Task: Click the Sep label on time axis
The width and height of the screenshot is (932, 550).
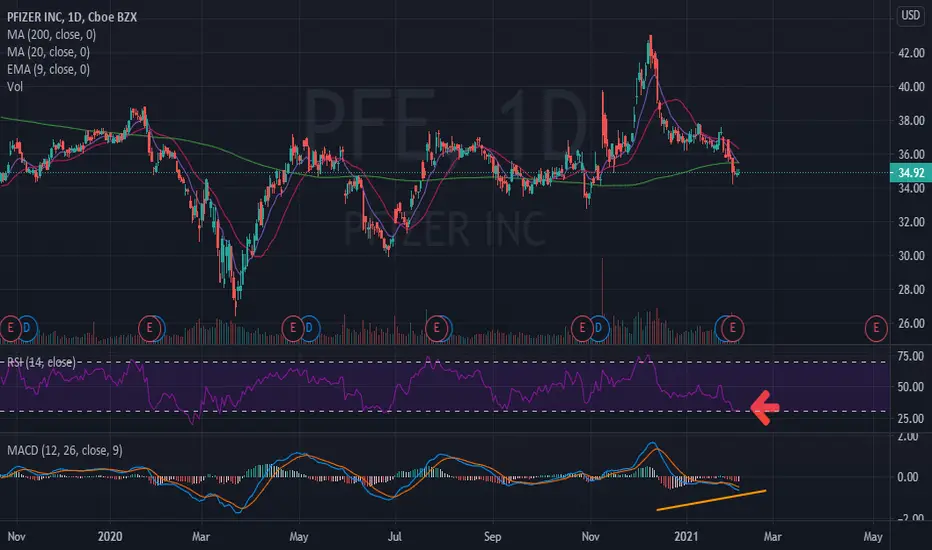Action: tap(492, 536)
